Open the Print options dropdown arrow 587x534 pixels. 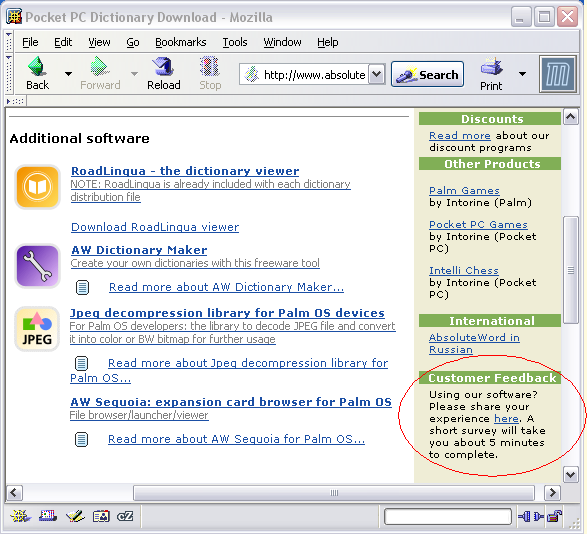(522, 74)
